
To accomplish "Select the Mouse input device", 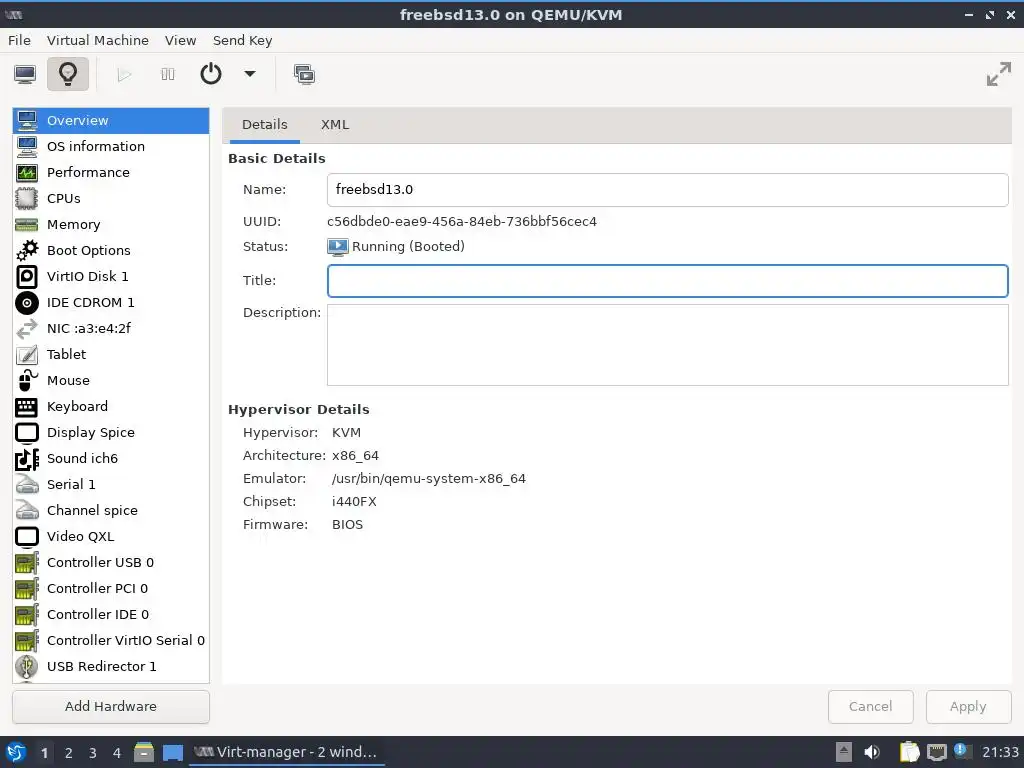I will [x=111, y=381].
